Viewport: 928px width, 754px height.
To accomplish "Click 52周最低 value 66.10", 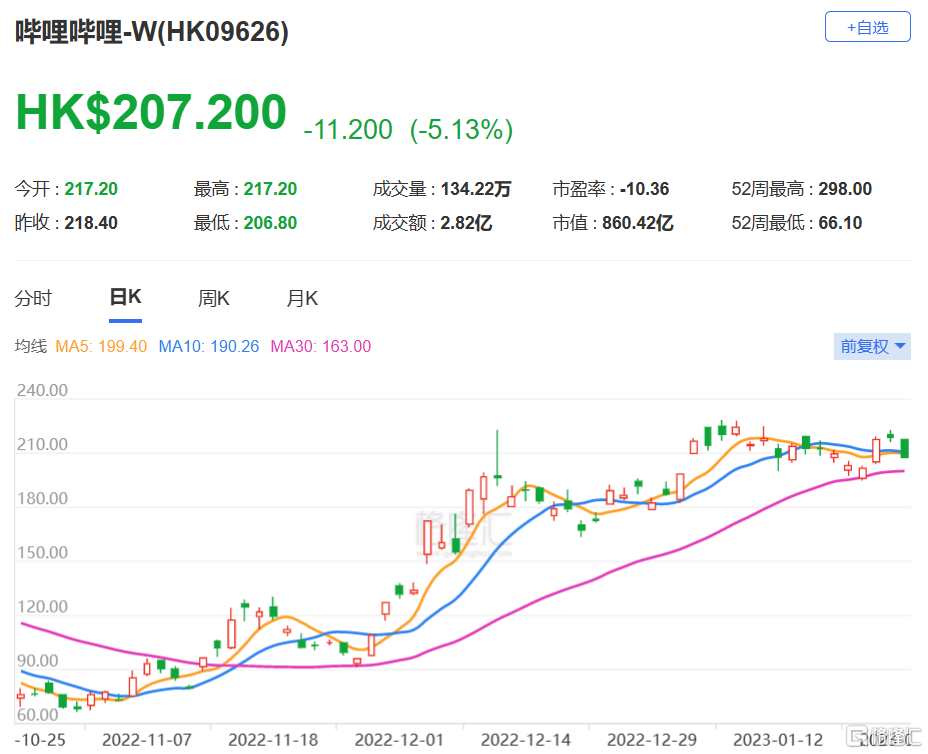I will pyautogui.click(x=840, y=223).
